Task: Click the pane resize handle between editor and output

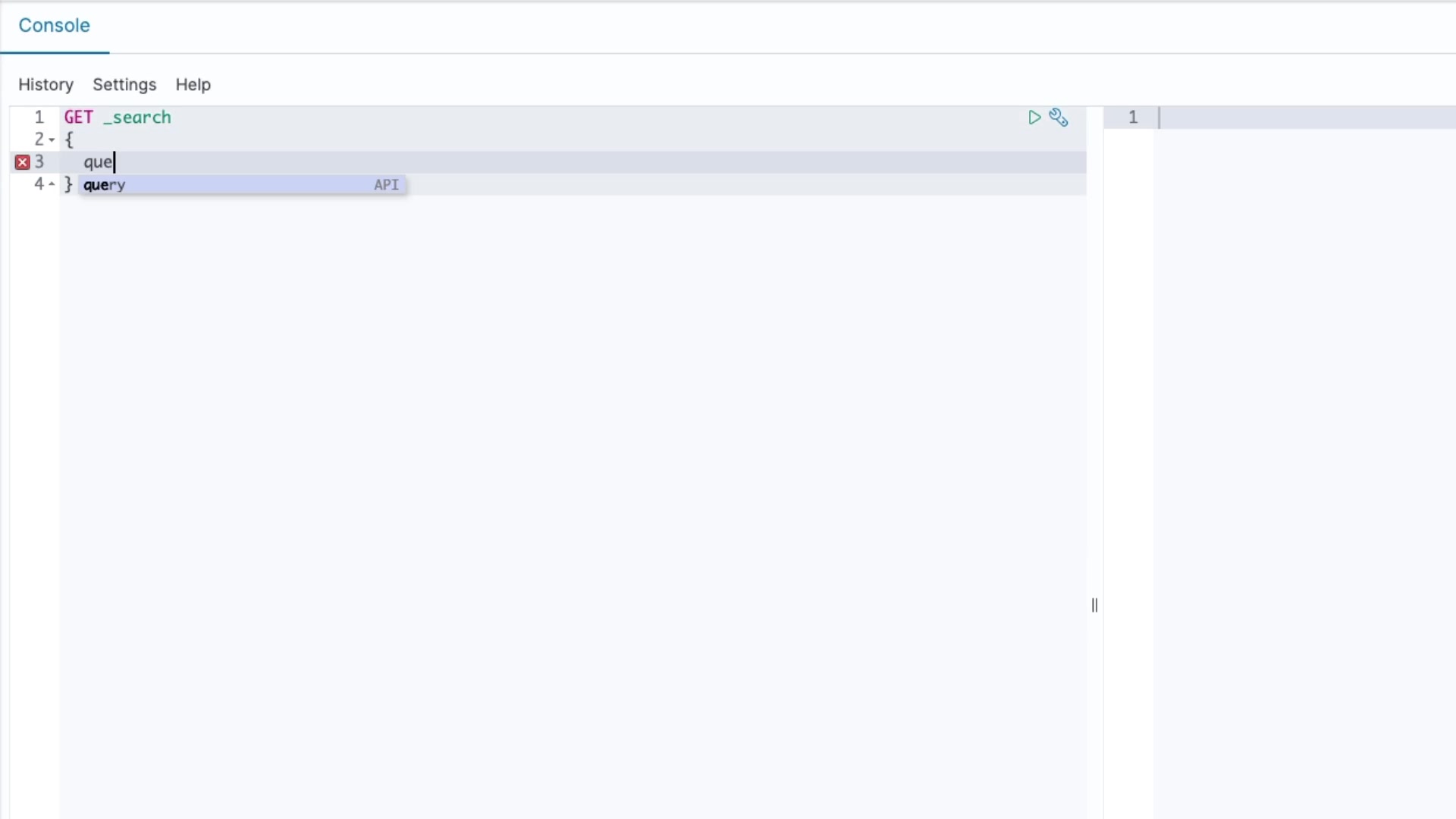Action: point(1094,605)
